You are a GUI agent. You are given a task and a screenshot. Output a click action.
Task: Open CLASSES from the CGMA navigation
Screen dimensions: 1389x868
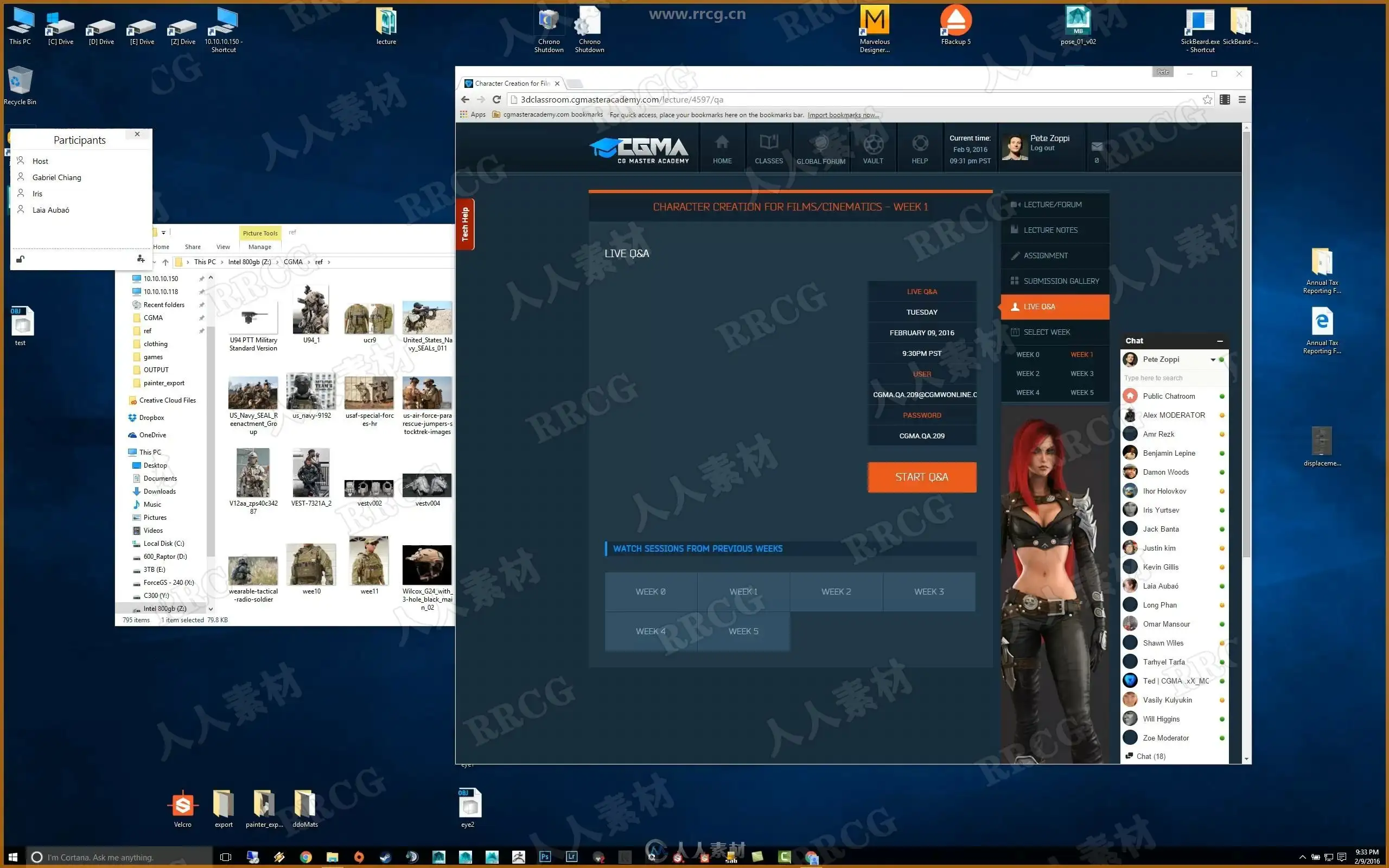(x=768, y=149)
